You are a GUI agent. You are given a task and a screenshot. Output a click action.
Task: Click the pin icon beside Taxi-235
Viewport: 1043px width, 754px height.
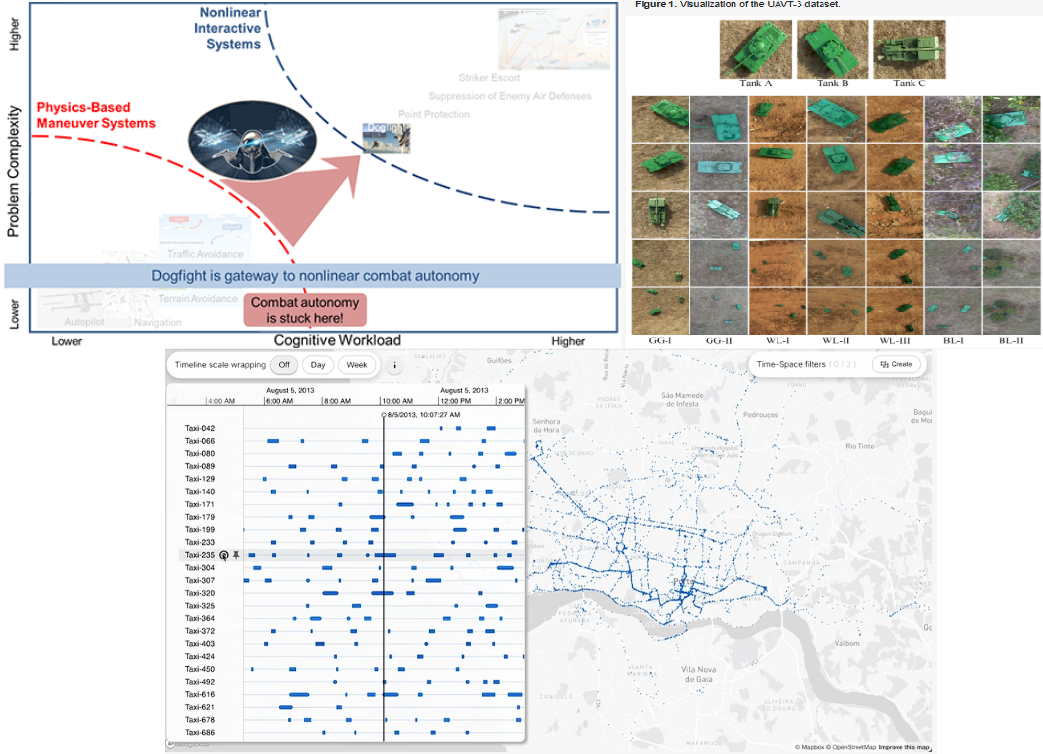237,554
